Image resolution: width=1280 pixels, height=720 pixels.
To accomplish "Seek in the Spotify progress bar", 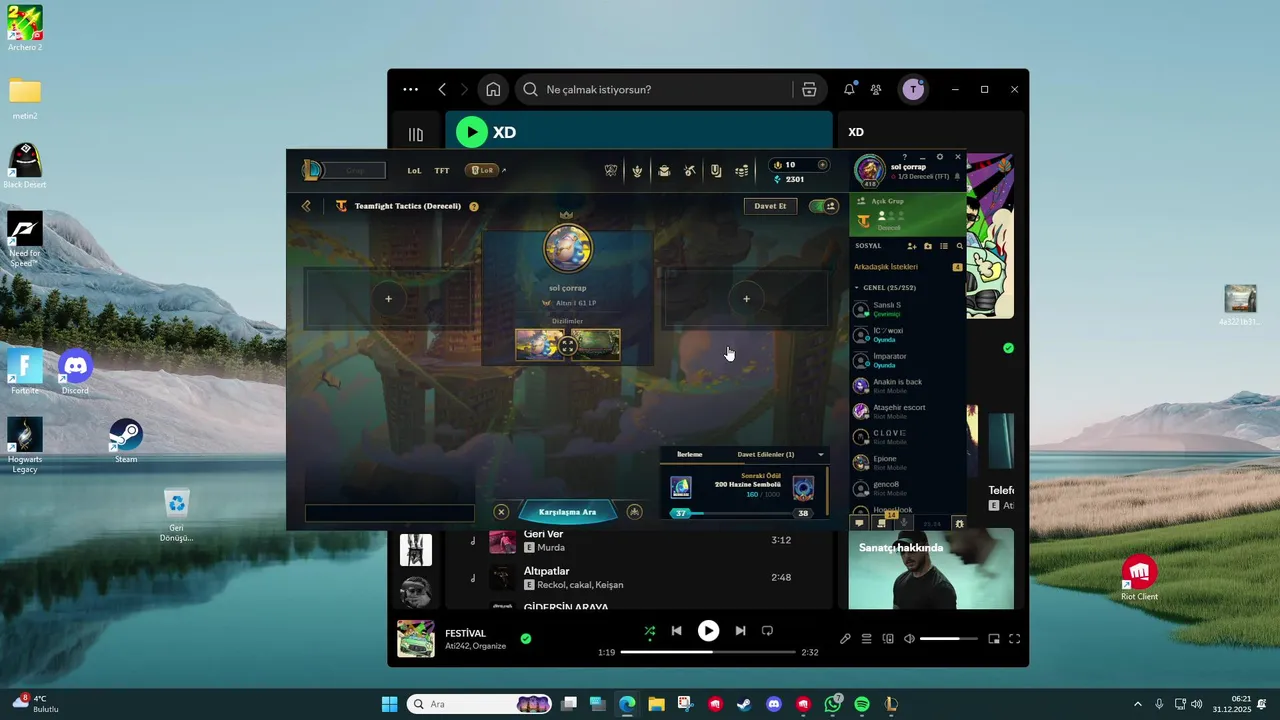I will [708, 652].
